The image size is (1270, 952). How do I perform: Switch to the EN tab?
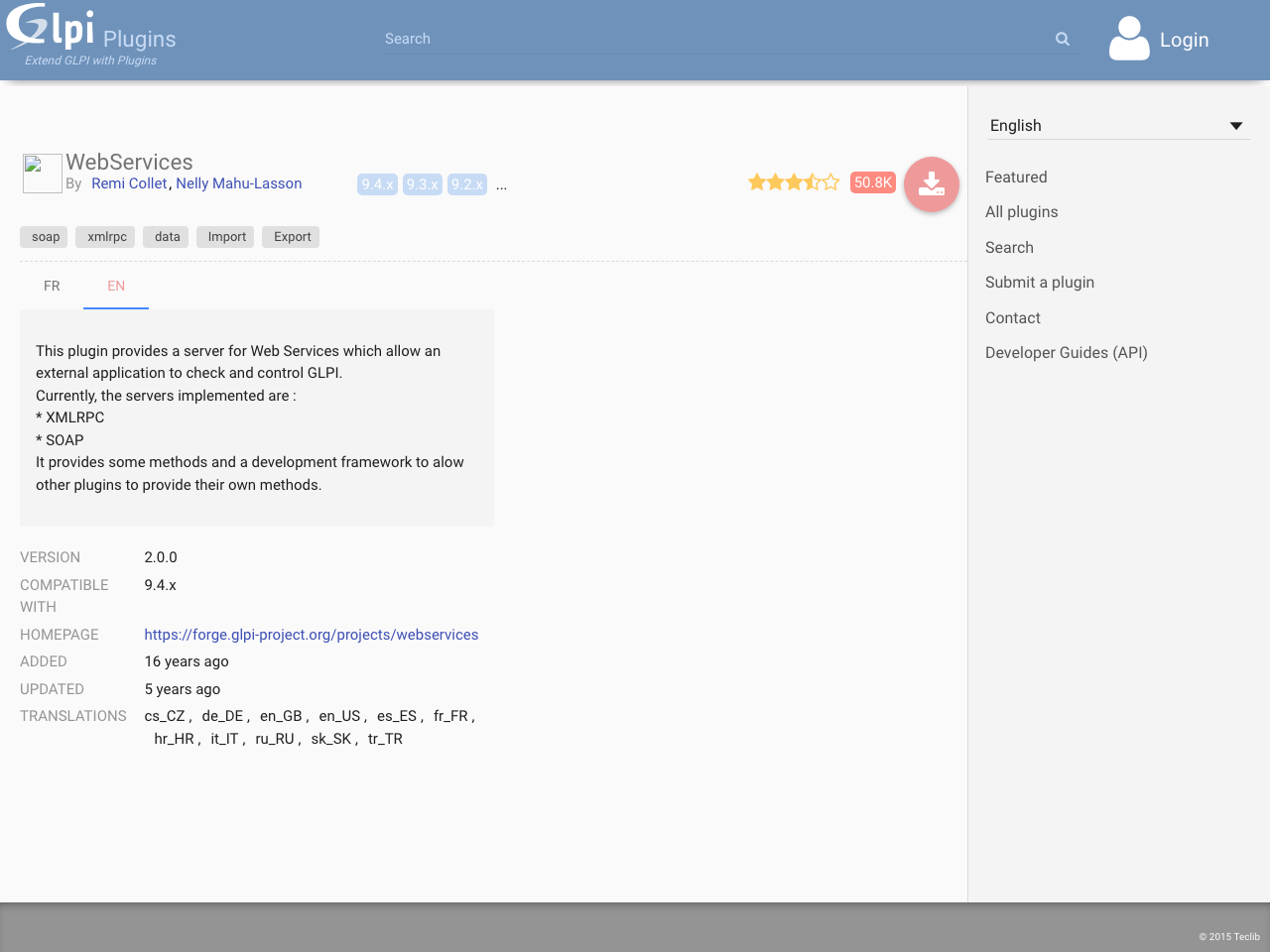(115, 286)
